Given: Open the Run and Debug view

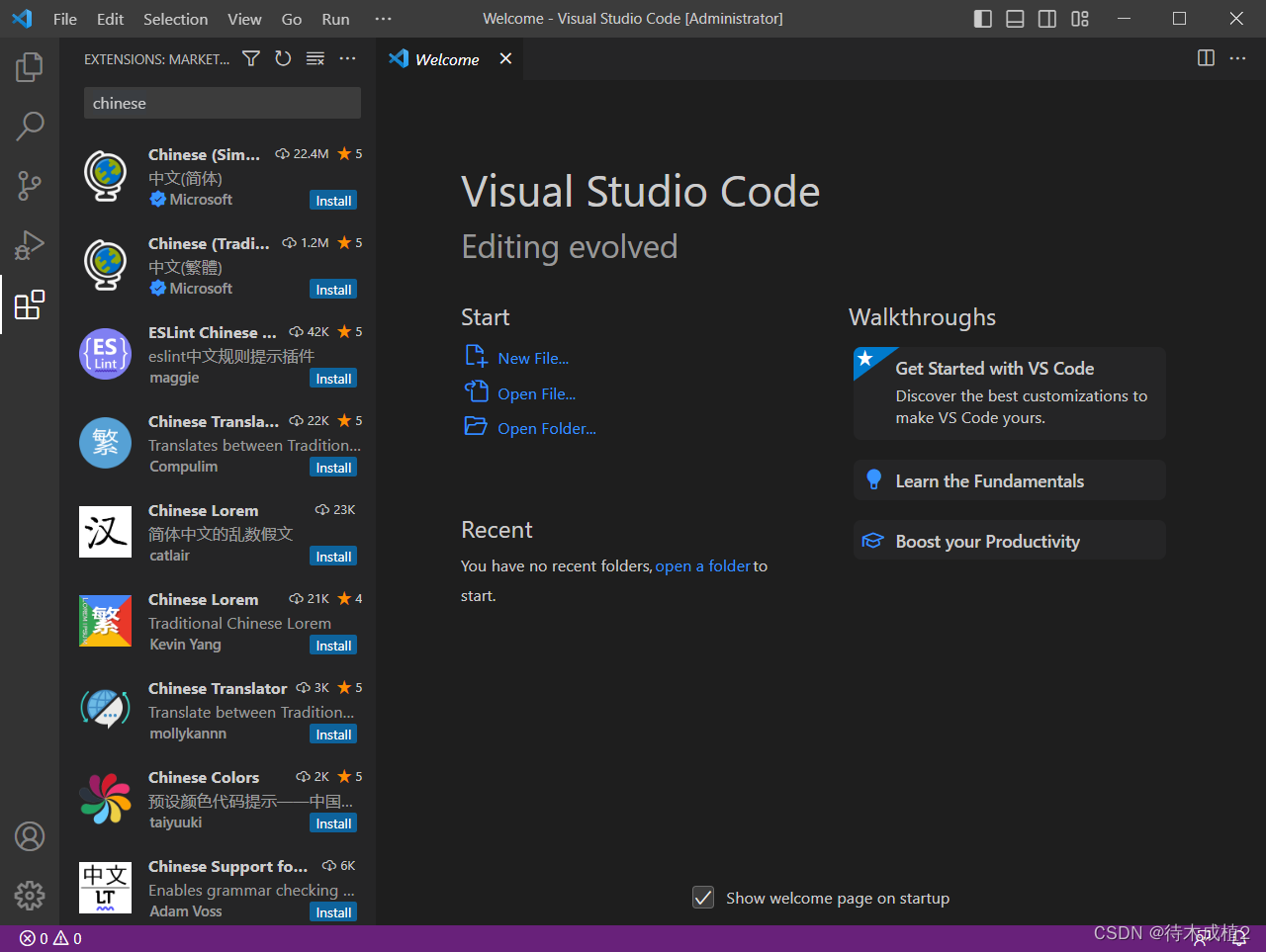Looking at the screenshot, I should [x=30, y=244].
